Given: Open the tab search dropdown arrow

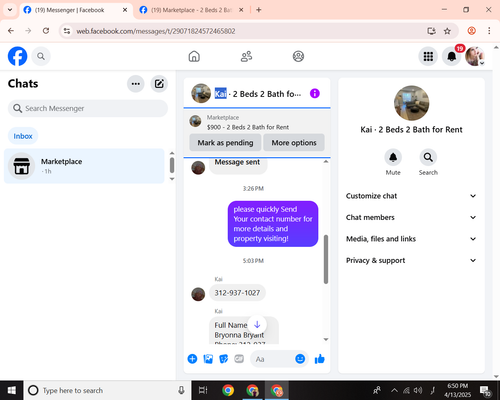Looking at the screenshot, I should pos(10,10).
